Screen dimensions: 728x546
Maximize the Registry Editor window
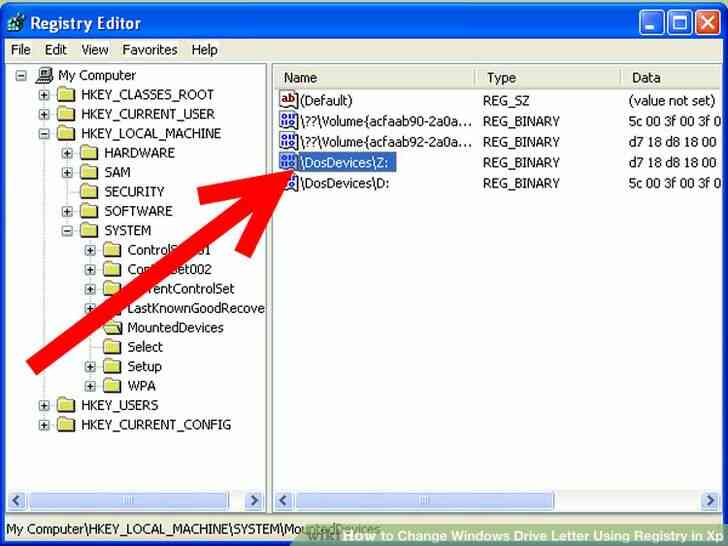[x=679, y=22]
